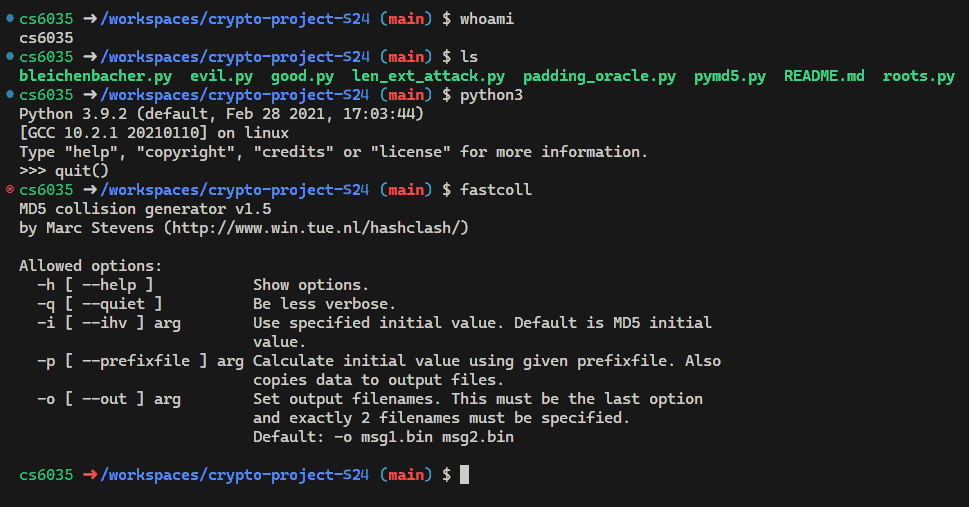The height and width of the screenshot is (507, 969).
Task: Open the hashclash URL link
Action: [x=316, y=228]
